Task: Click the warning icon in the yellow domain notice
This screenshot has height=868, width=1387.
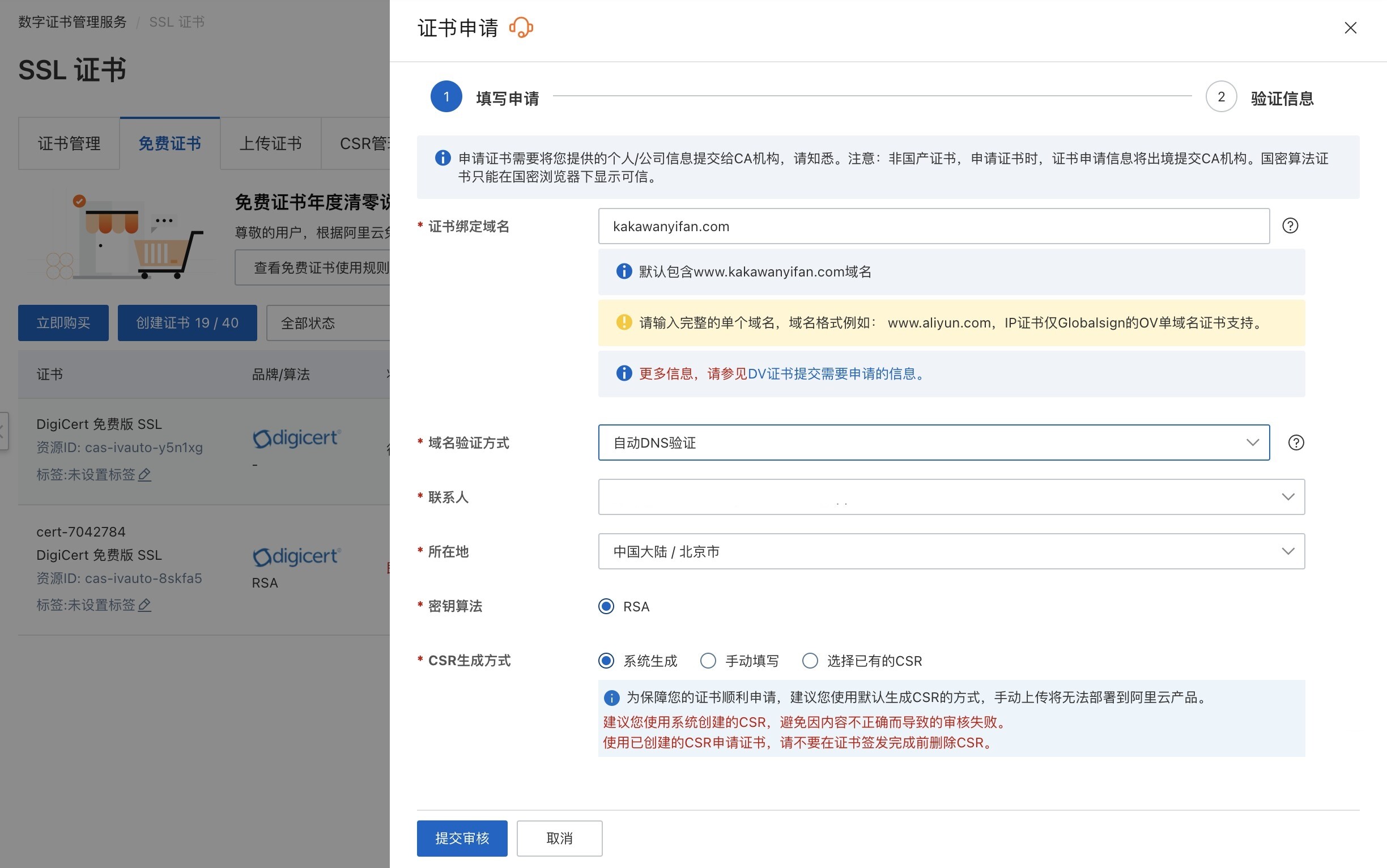Action: (x=624, y=322)
